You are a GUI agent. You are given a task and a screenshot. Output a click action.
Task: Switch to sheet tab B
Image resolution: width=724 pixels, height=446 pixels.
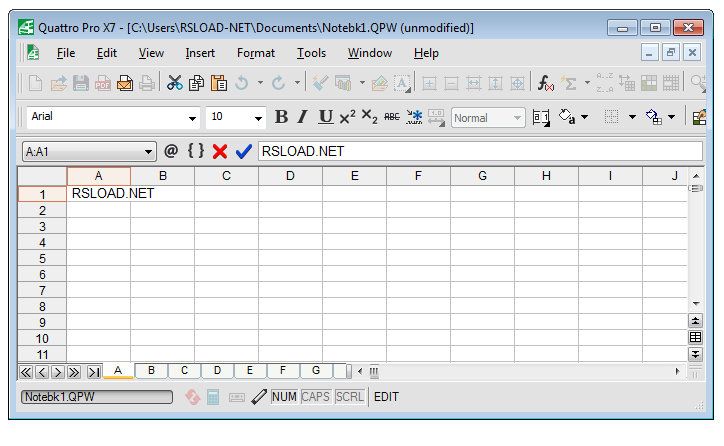[151, 370]
